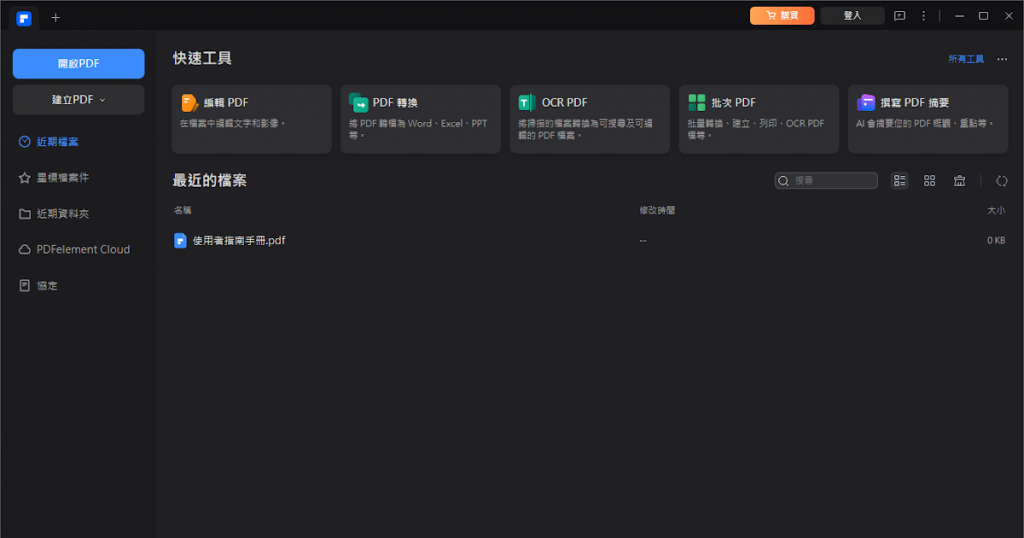The image size is (1024, 538).
Task: Click the green PDF 轉換 icon
Action: point(359,103)
